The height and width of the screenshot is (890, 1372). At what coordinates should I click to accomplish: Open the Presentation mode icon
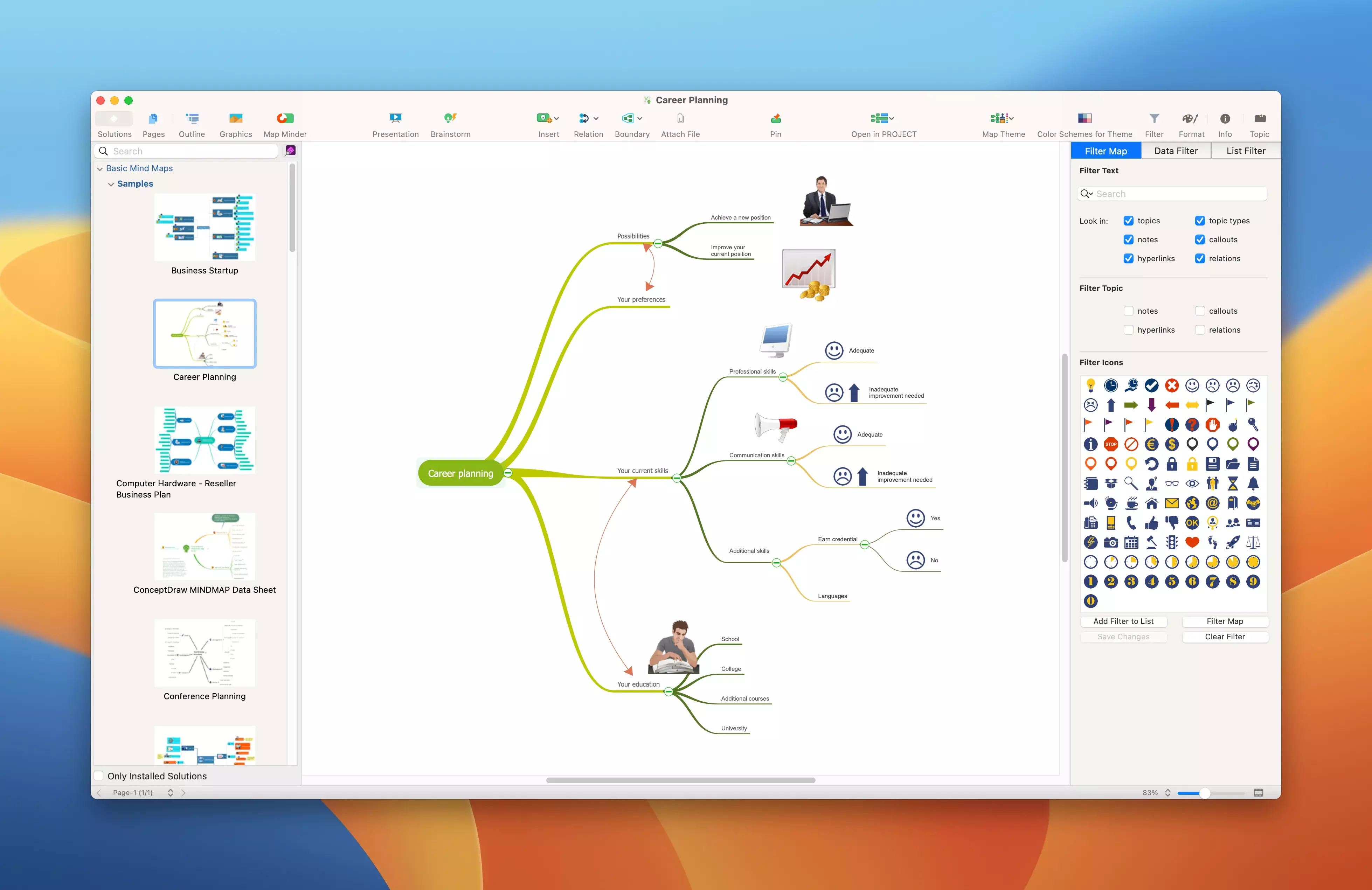[x=395, y=119]
